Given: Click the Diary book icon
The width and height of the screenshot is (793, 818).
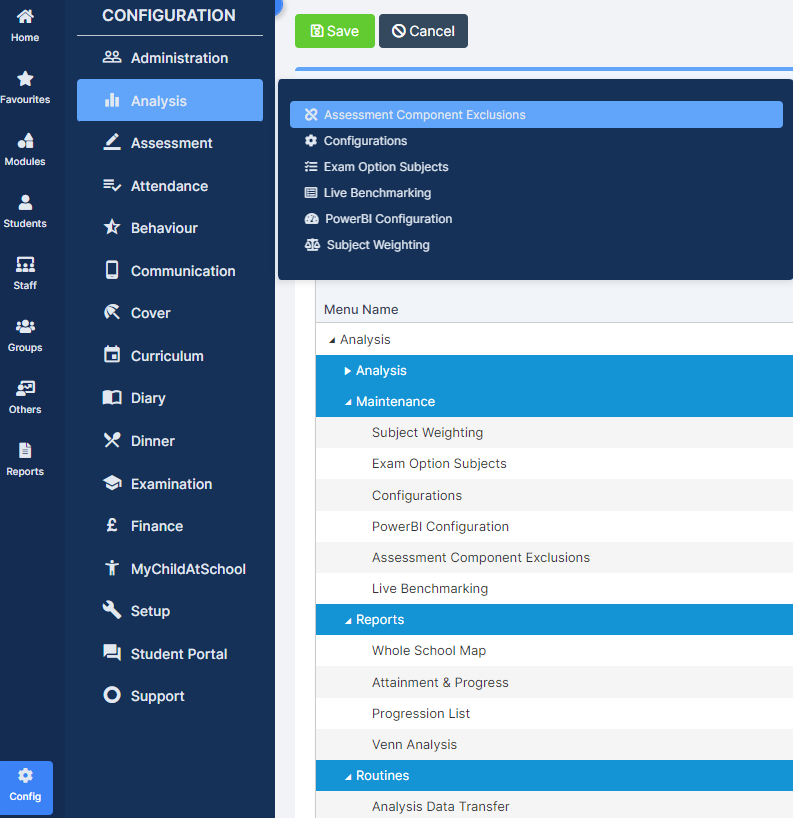Looking at the screenshot, I should pos(112,398).
